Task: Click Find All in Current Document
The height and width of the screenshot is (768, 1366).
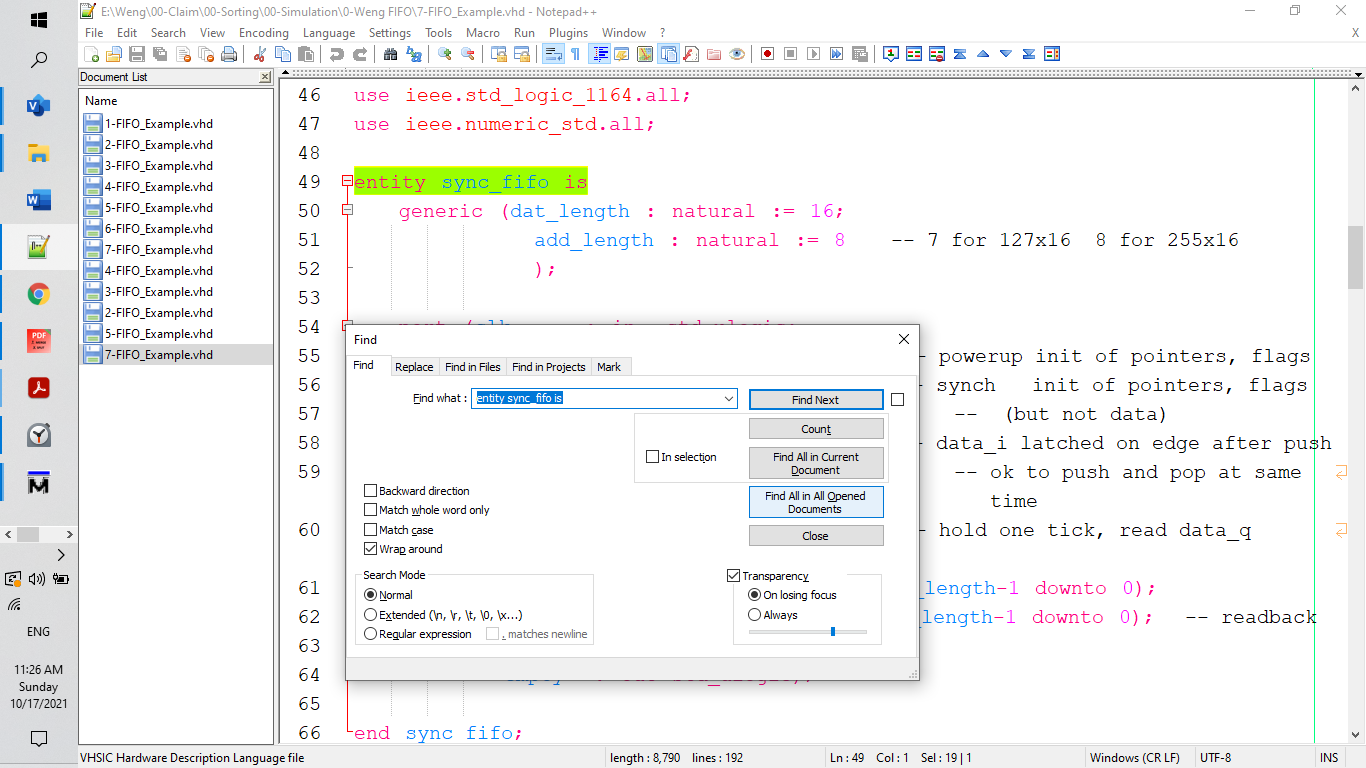Action: coord(816,463)
